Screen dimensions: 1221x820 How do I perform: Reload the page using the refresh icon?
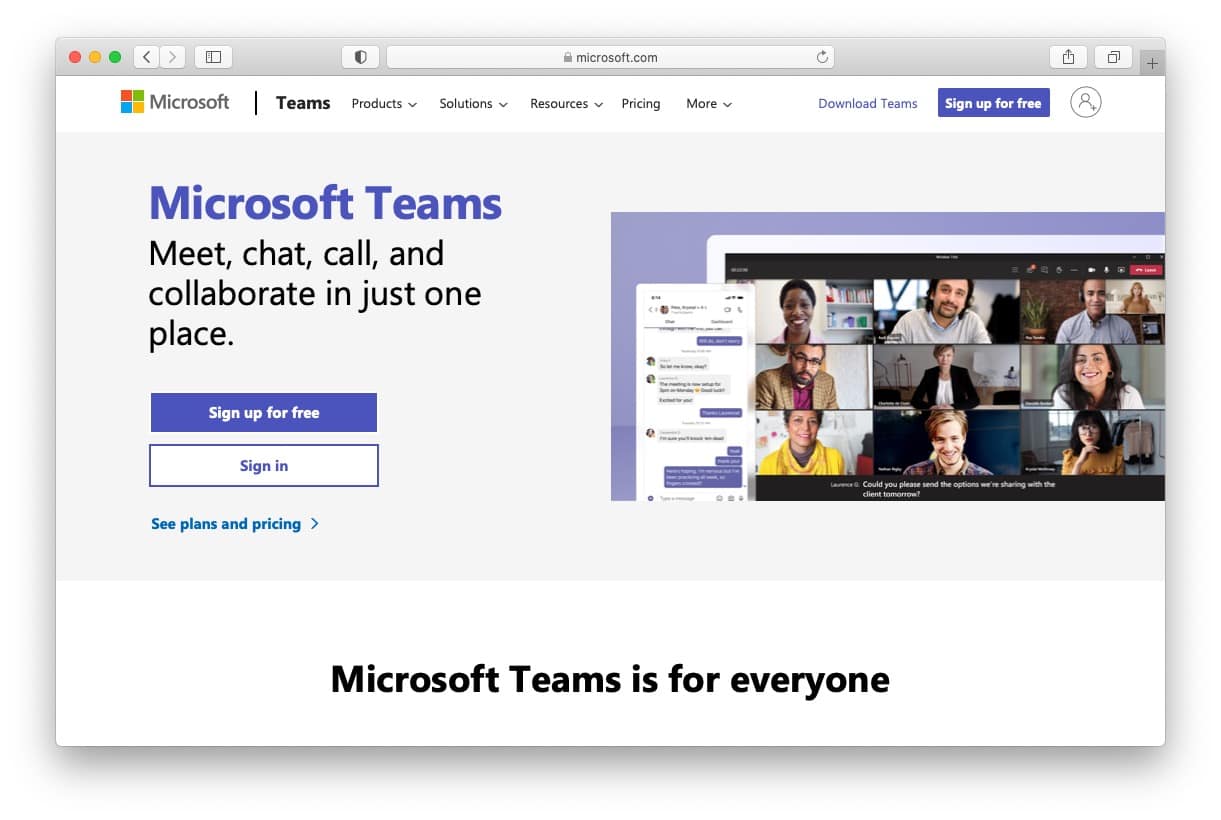tap(821, 57)
